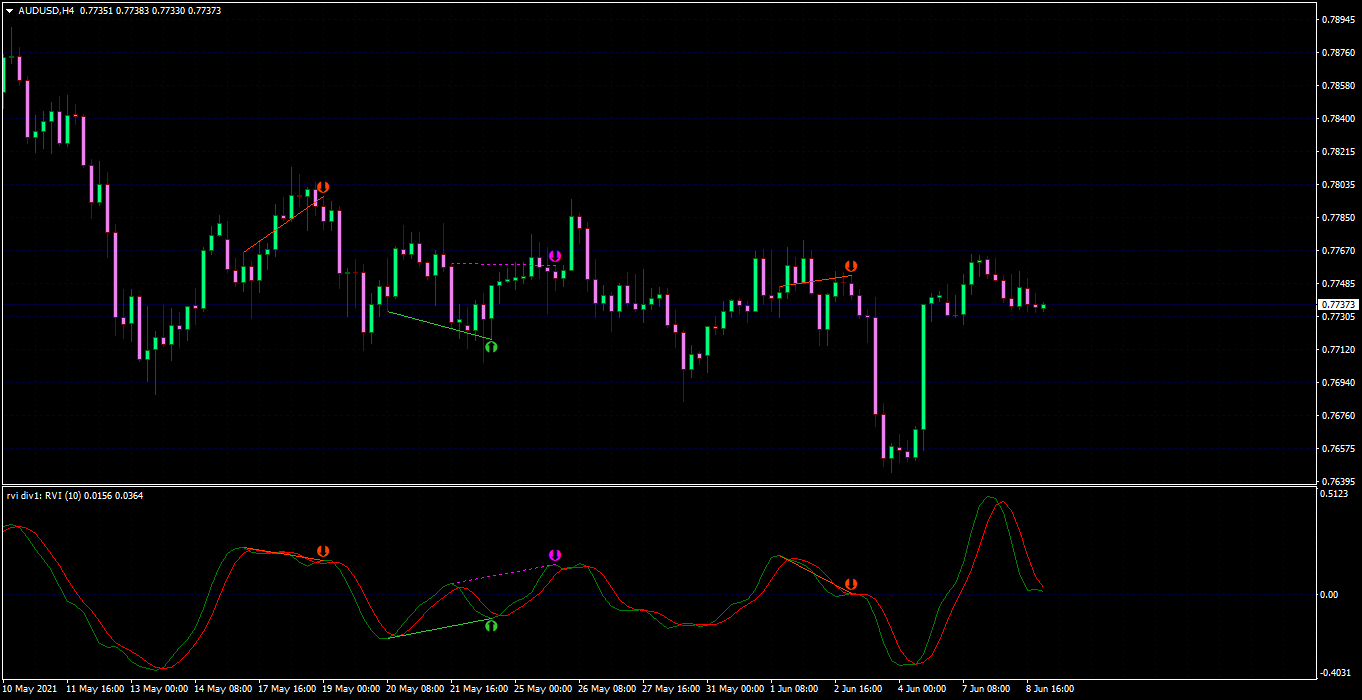Image resolution: width=1362 pixels, height=700 pixels.
Task: Click the 0.00 RVI scale value
Action: click(1331, 595)
